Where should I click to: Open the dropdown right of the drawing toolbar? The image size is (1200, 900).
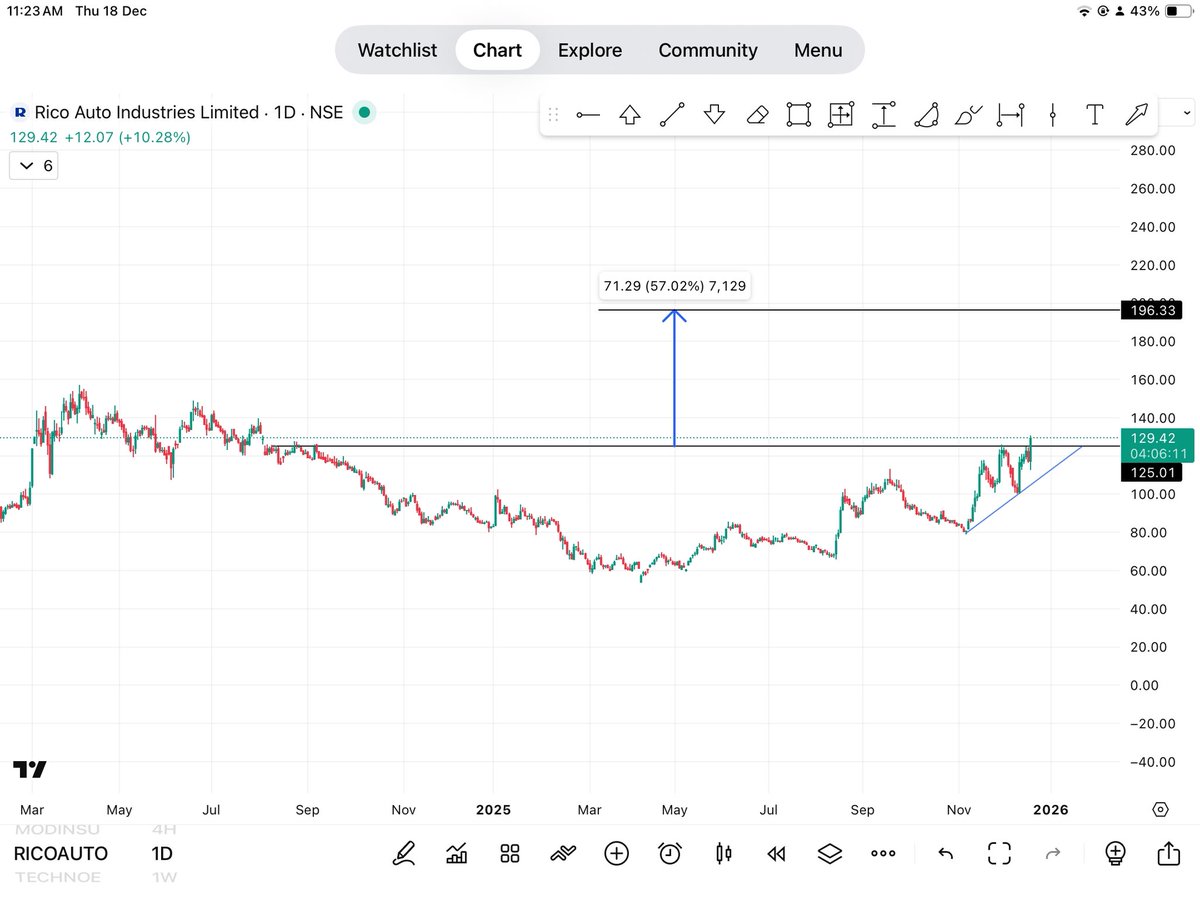tap(1186, 114)
